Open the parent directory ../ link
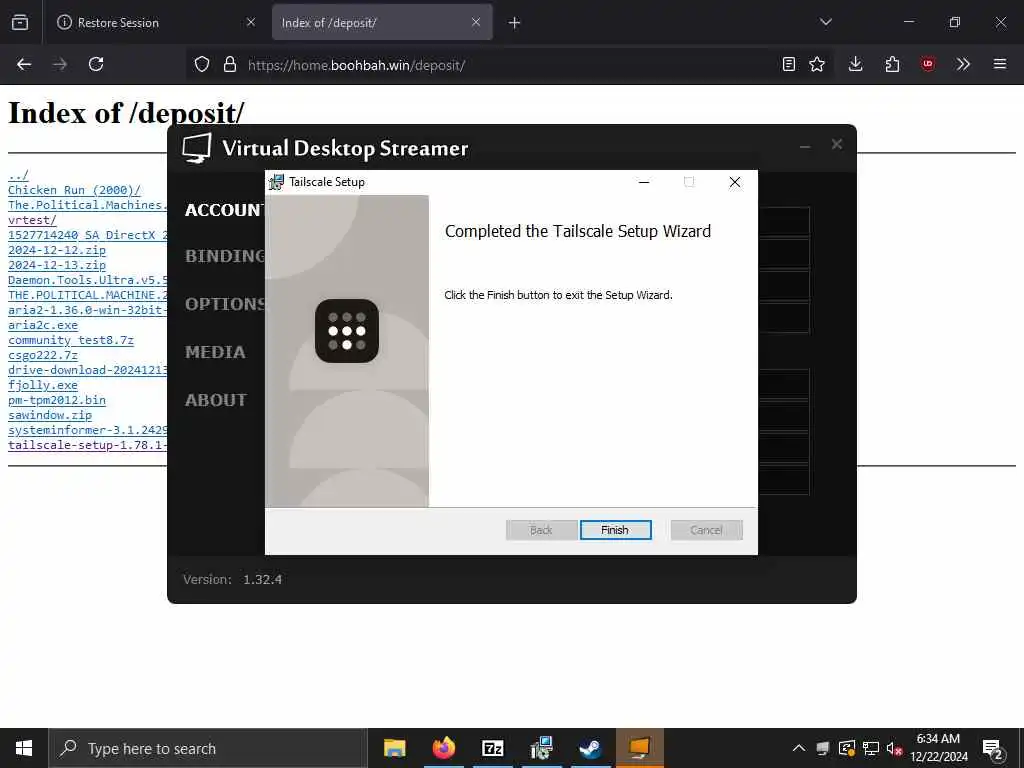 coord(18,175)
